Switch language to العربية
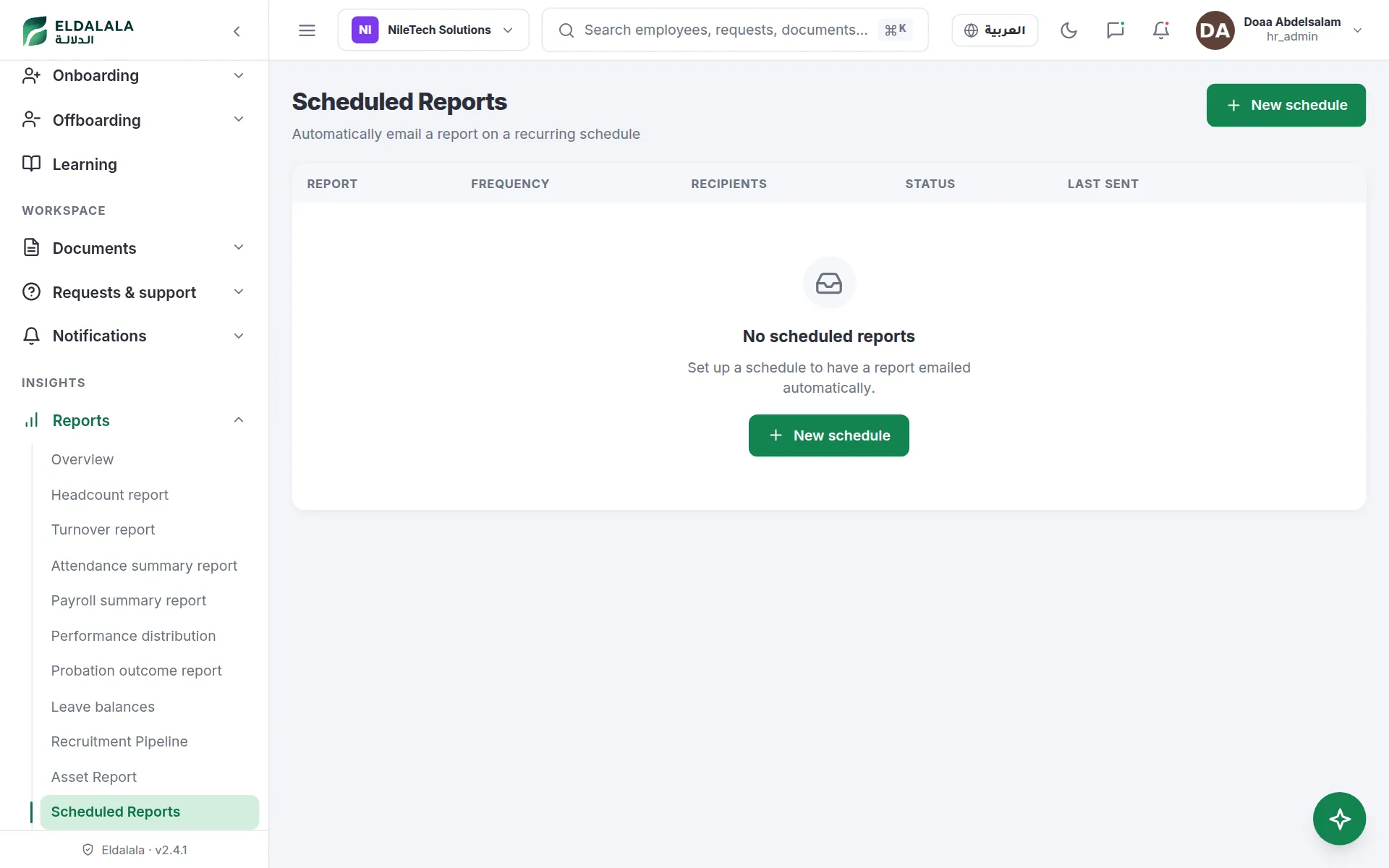 tap(995, 30)
